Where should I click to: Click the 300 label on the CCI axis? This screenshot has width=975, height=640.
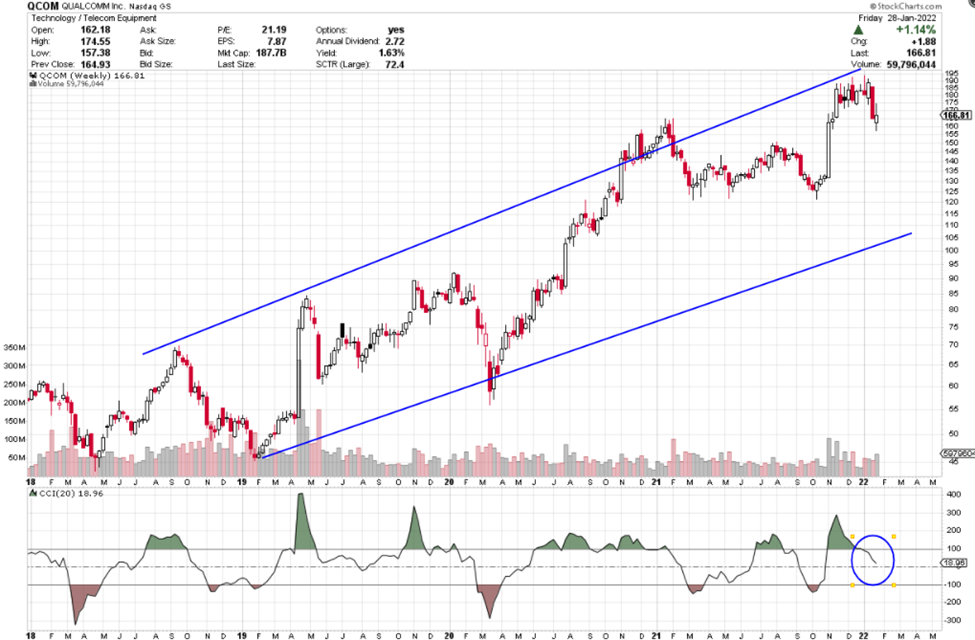coord(954,512)
